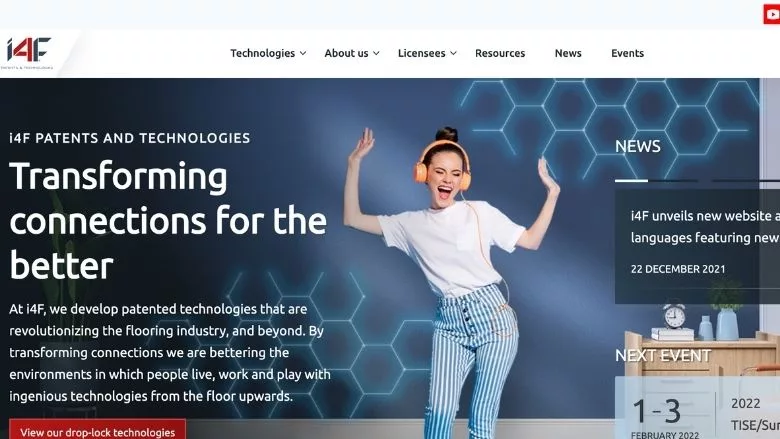Select Licensees in the navigation bar
Screen dimensions: 780x439
coord(421,53)
